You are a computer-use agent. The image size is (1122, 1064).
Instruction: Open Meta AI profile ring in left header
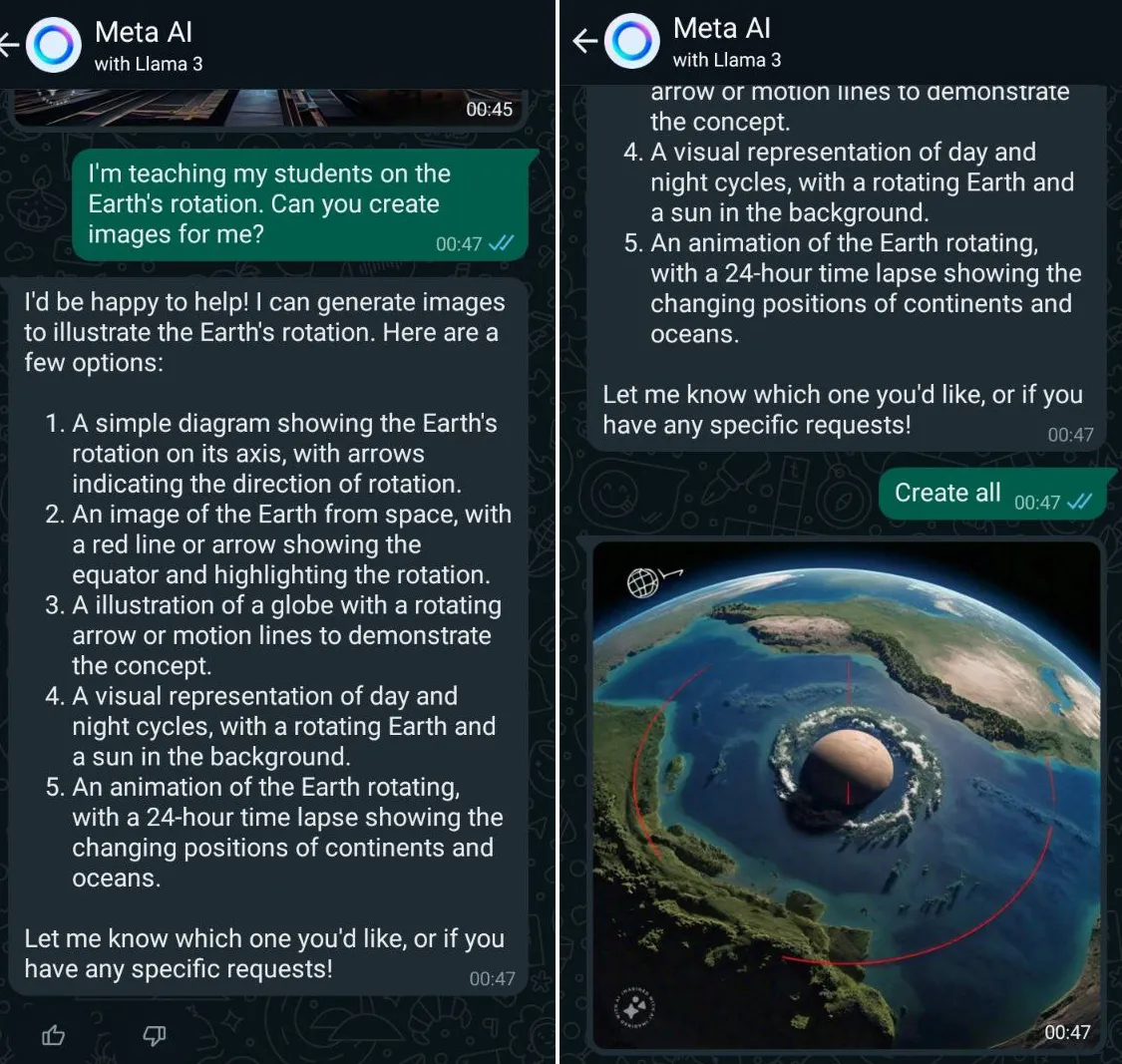pyautogui.click(x=54, y=45)
